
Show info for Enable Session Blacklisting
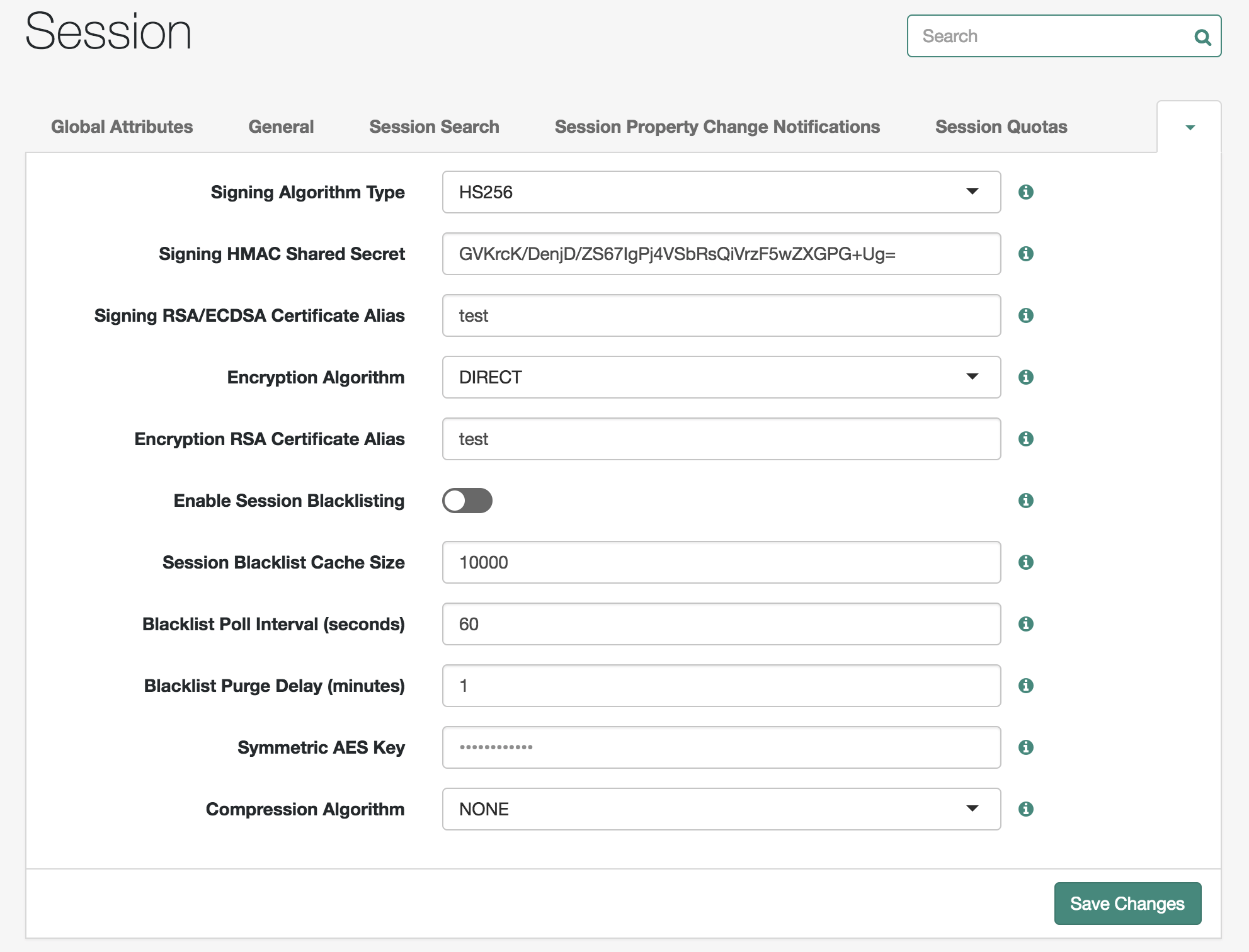pos(1026,501)
